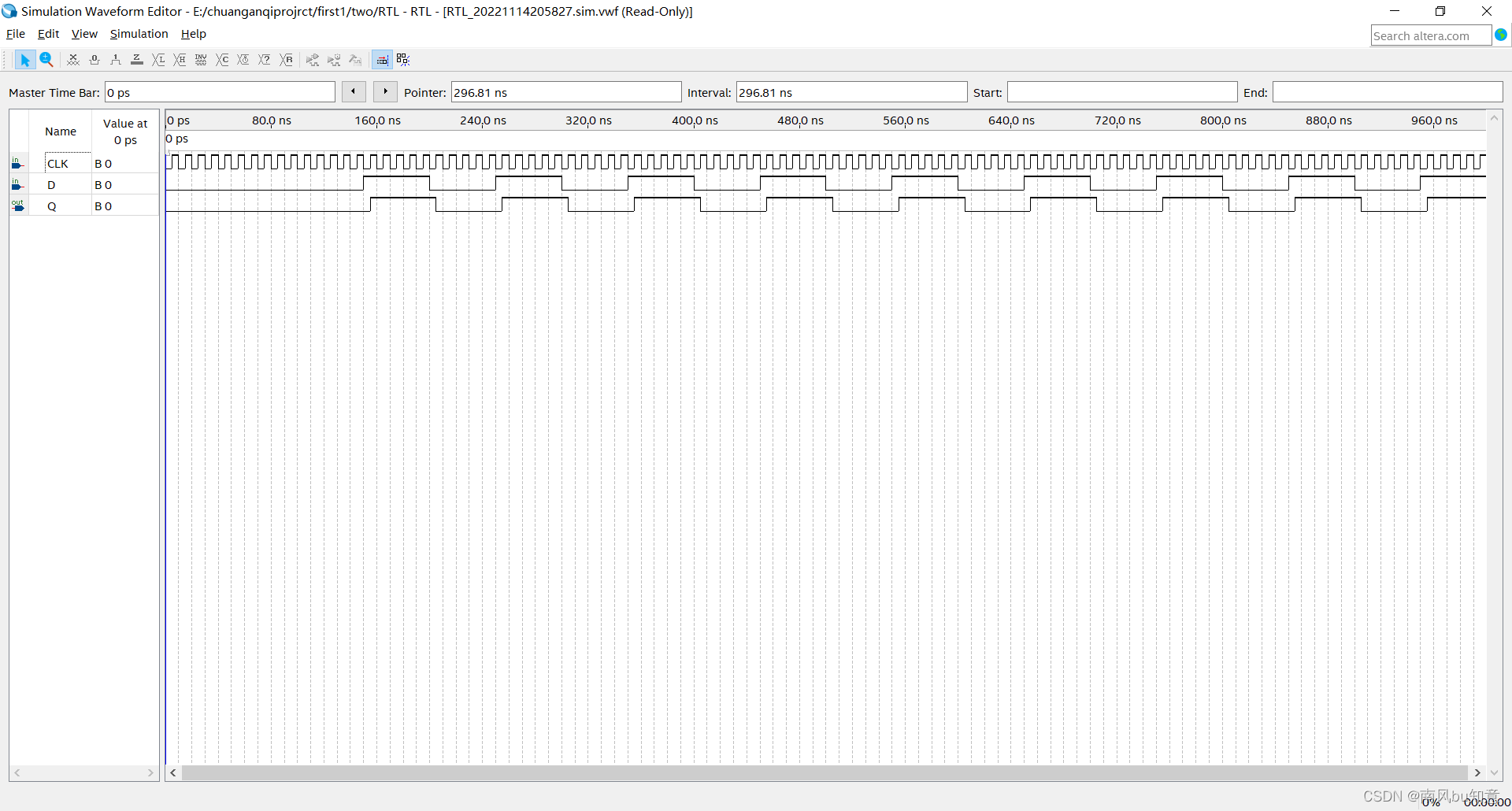
Task: Click the Pointer value field
Action: [566, 92]
